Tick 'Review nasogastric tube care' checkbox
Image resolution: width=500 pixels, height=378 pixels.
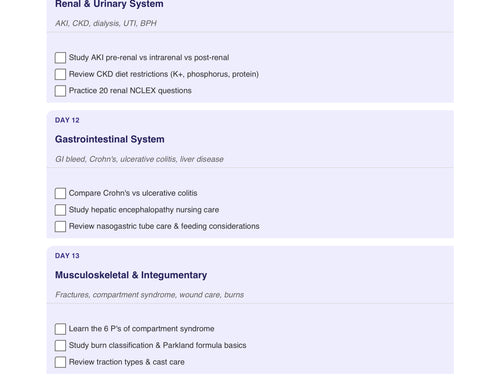pyautogui.click(x=60, y=226)
